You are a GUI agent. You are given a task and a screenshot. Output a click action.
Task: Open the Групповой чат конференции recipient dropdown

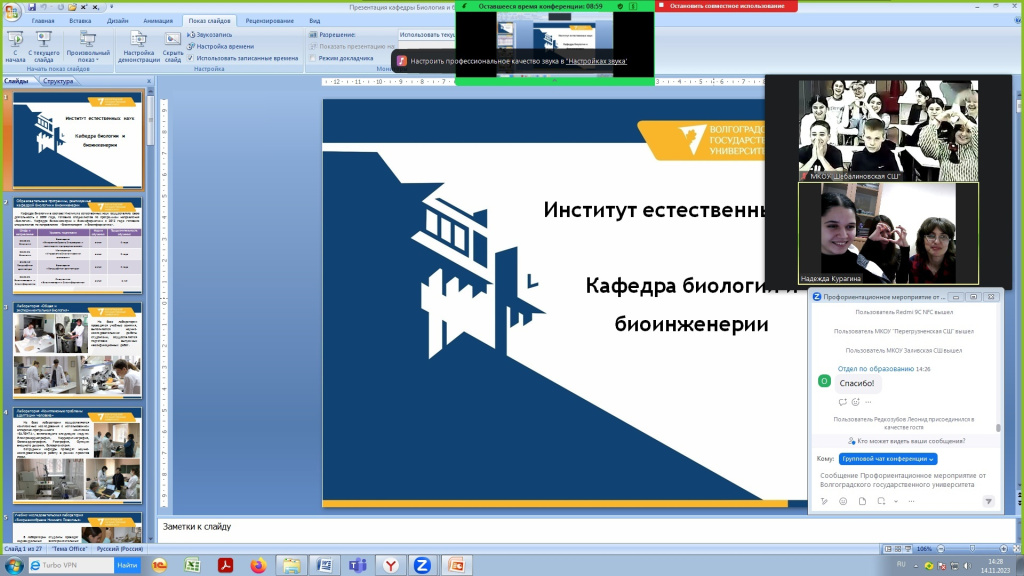[888, 459]
